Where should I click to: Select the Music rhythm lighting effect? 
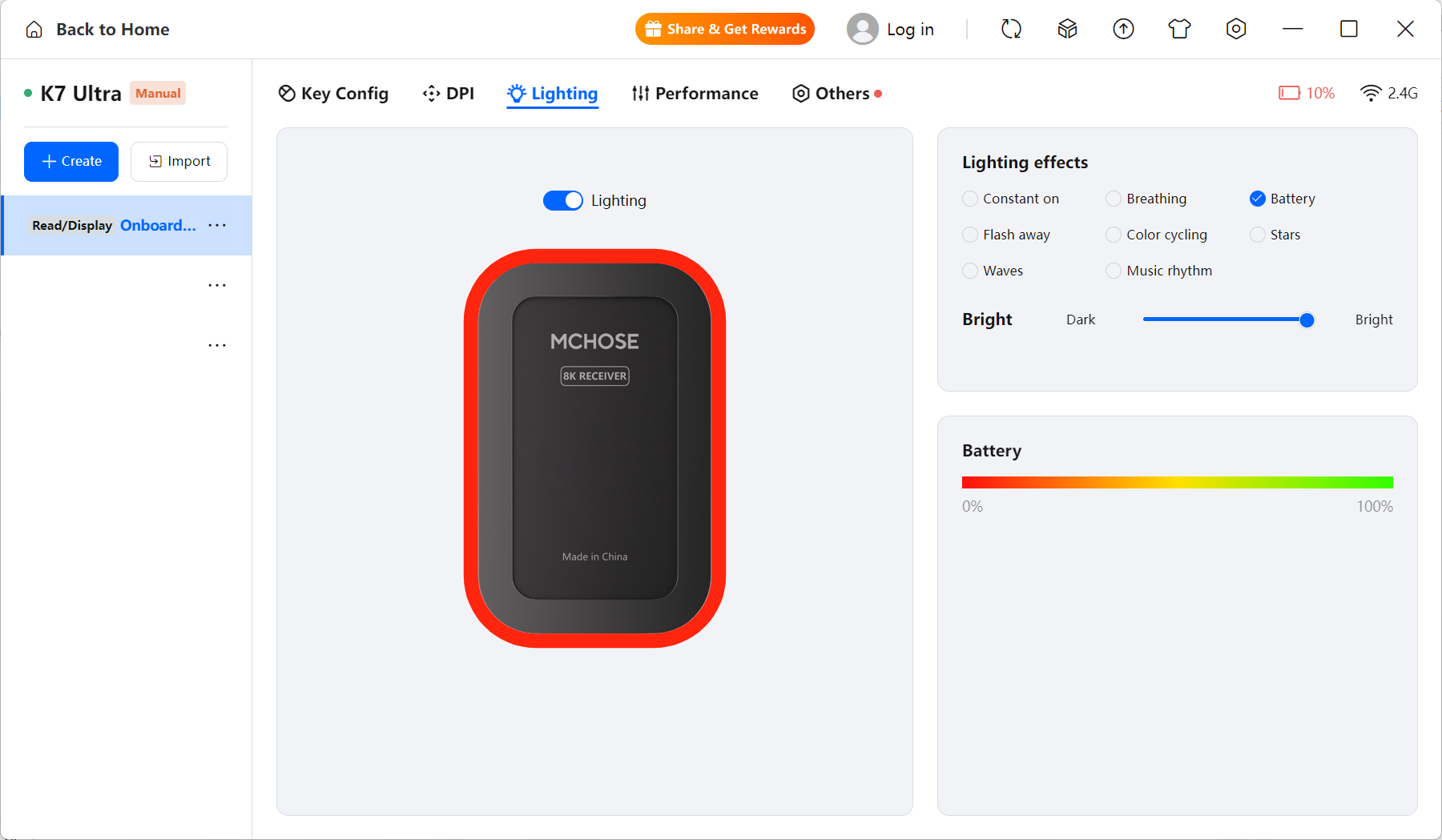1158,271
